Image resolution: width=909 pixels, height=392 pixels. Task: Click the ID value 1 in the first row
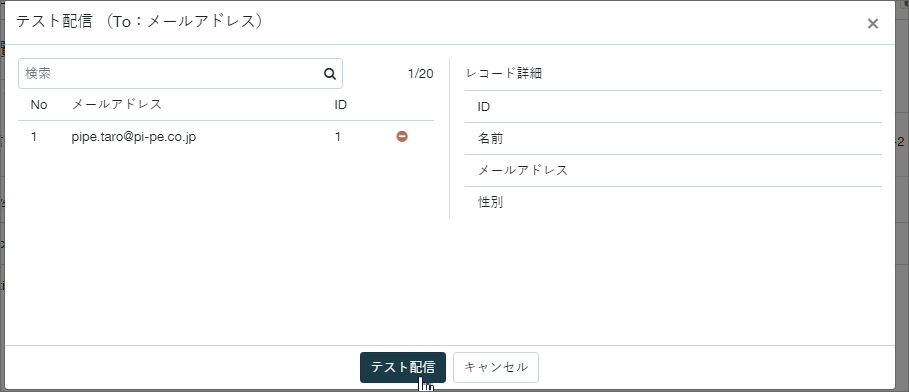(x=338, y=137)
